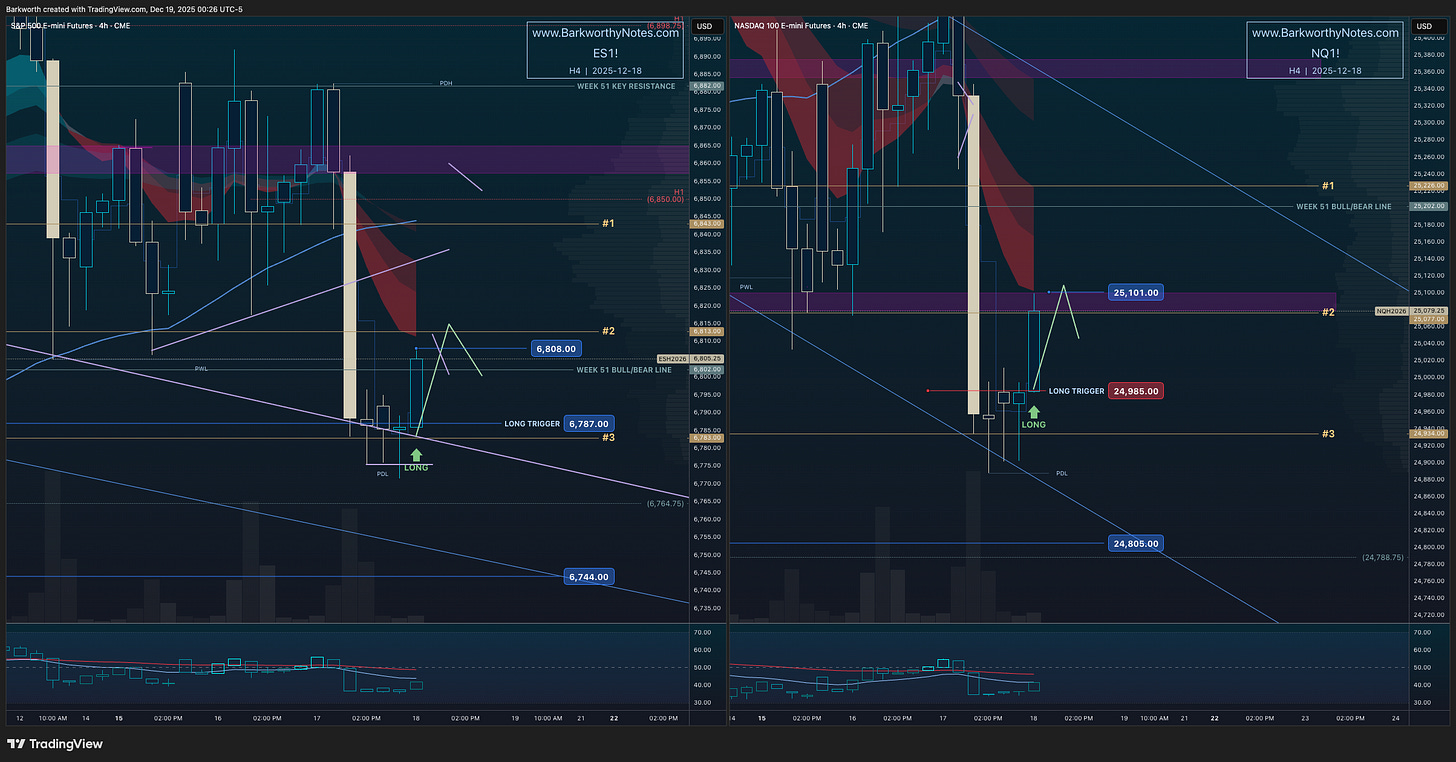
Task: Click WEEK 51 BULL/BEAR LINE on NQ chart
Action: tap(1342, 207)
